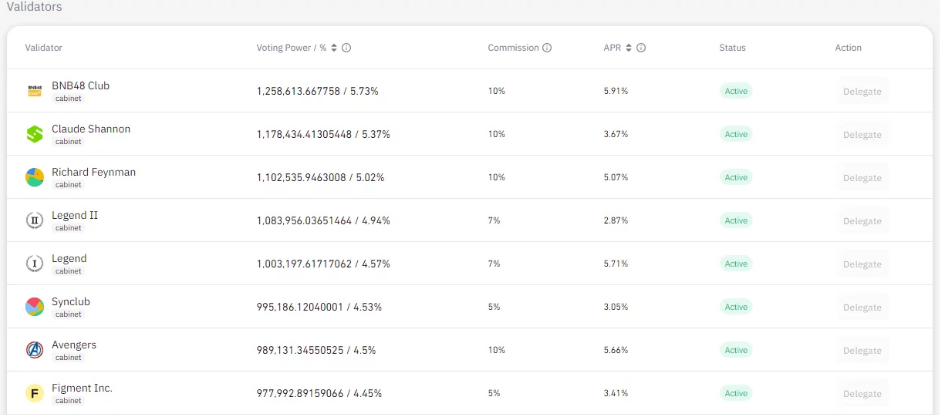Image resolution: width=940 pixels, height=415 pixels.
Task: Delegate to Avengers
Action: pos(862,351)
